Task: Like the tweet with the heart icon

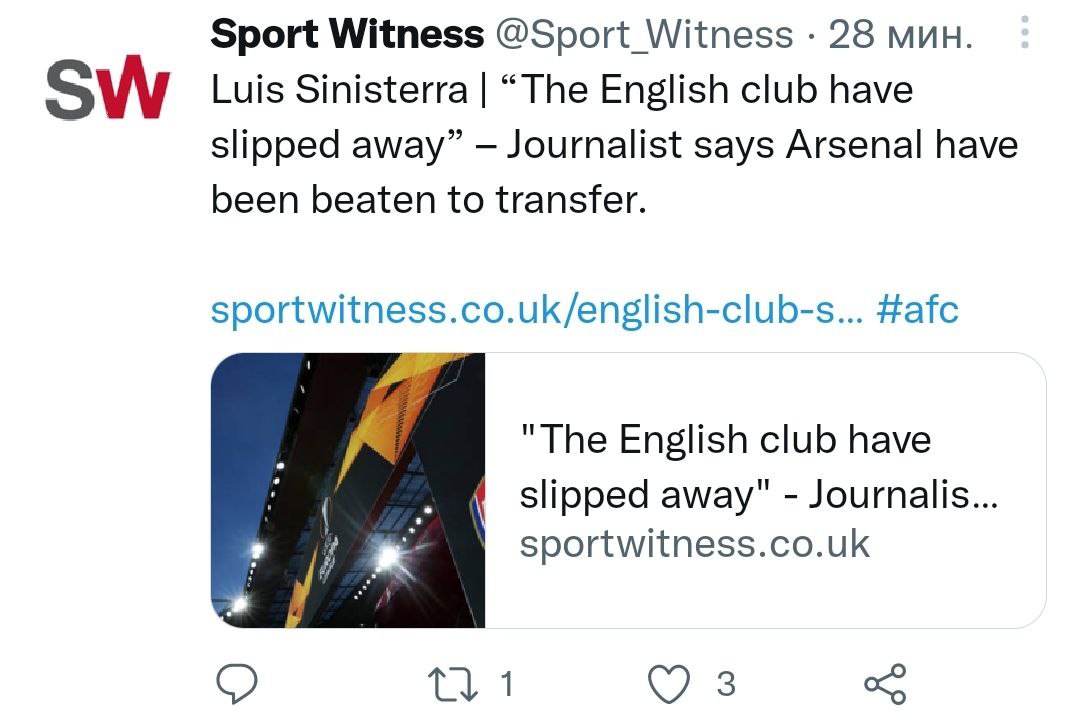Action: click(669, 684)
